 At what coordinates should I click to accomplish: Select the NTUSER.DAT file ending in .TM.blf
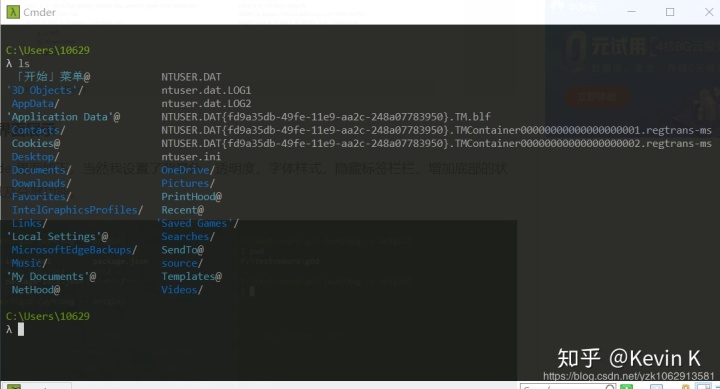326,117
